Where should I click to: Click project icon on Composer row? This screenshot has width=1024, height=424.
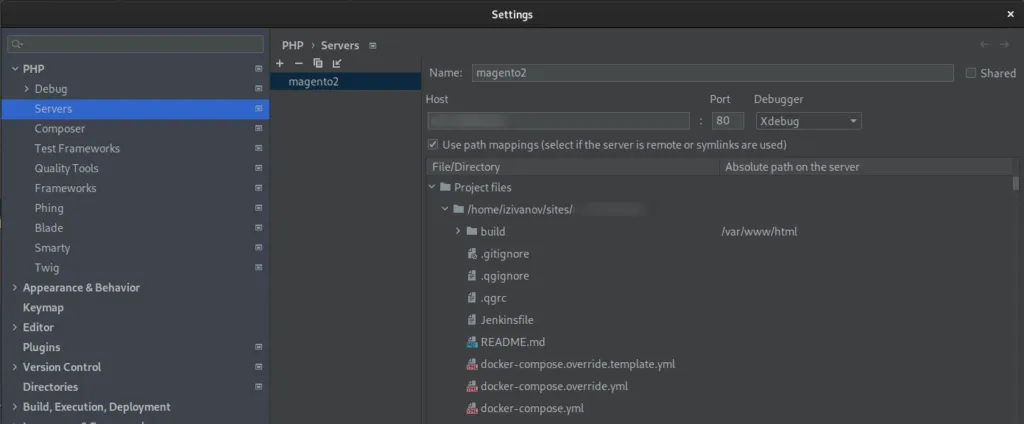[x=259, y=129]
